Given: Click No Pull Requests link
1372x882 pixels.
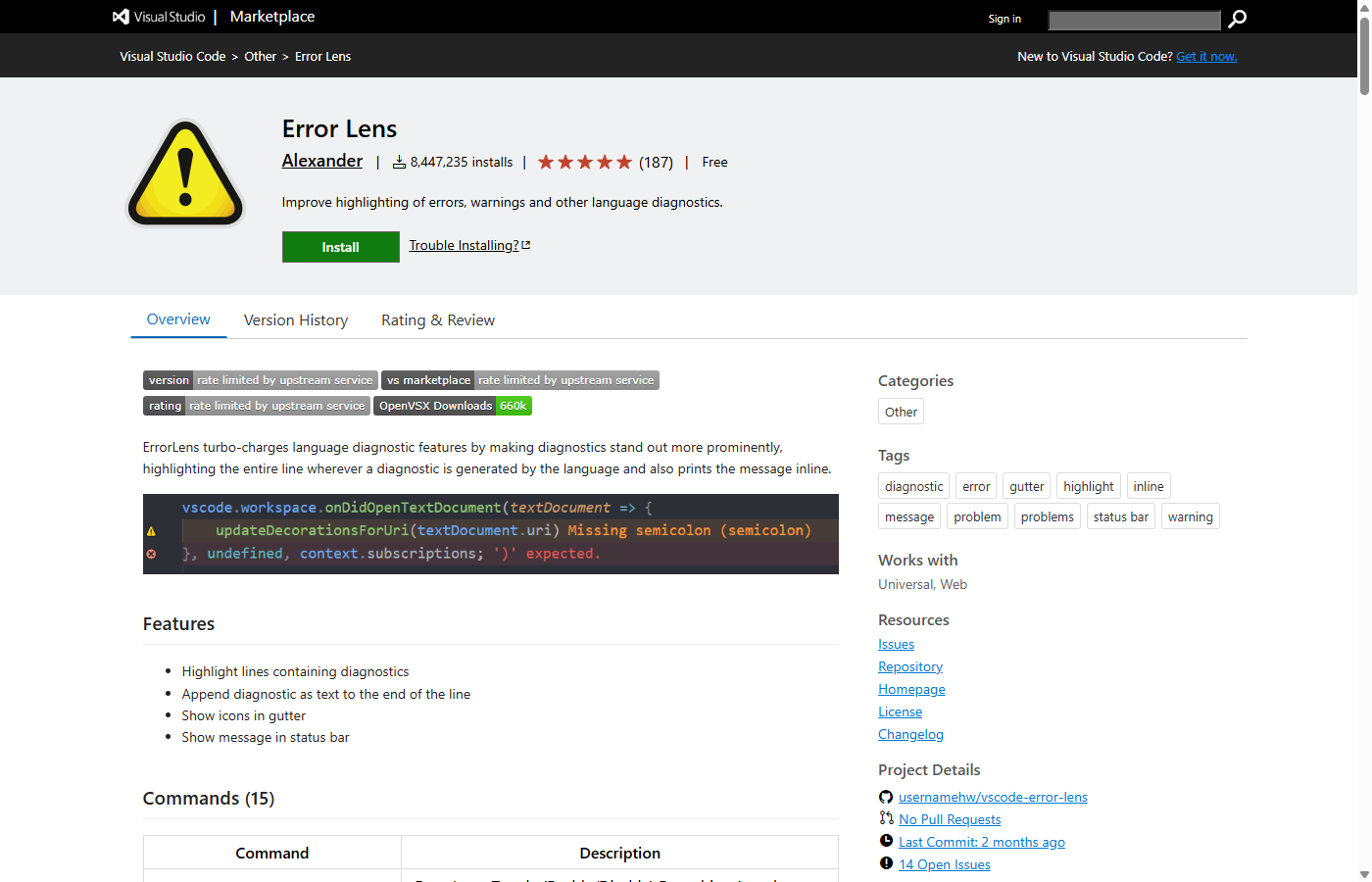Looking at the screenshot, I should click(950, 819).
